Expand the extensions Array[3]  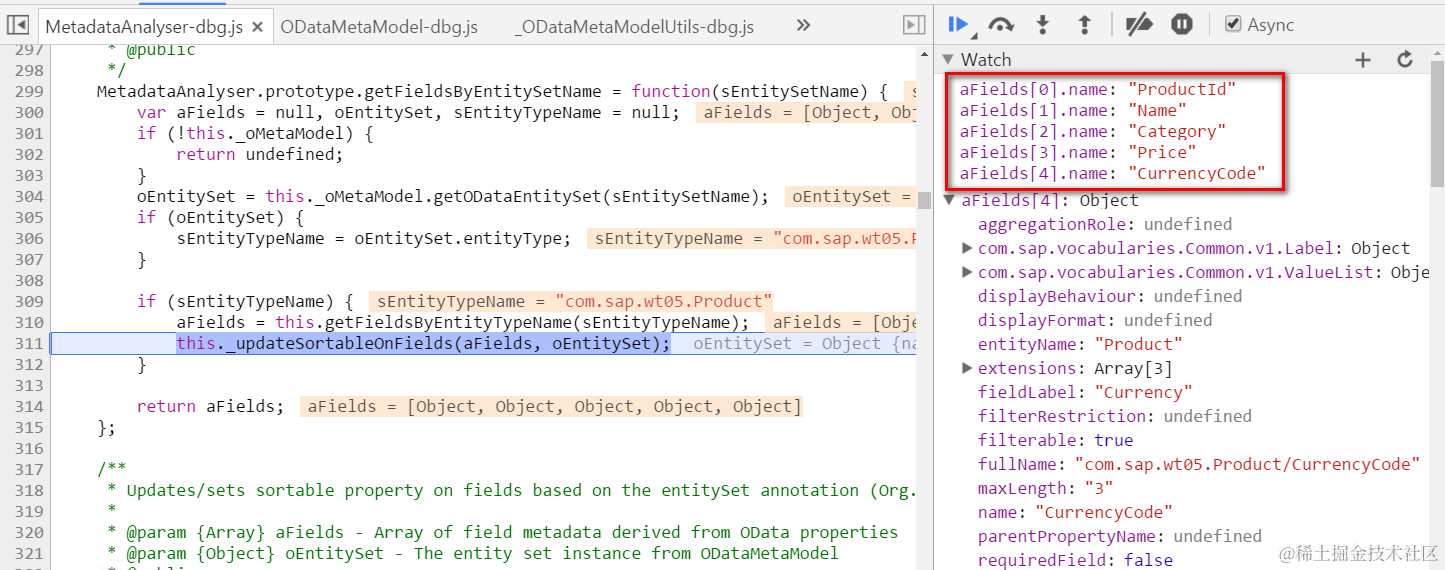click(x=967, y=368)
